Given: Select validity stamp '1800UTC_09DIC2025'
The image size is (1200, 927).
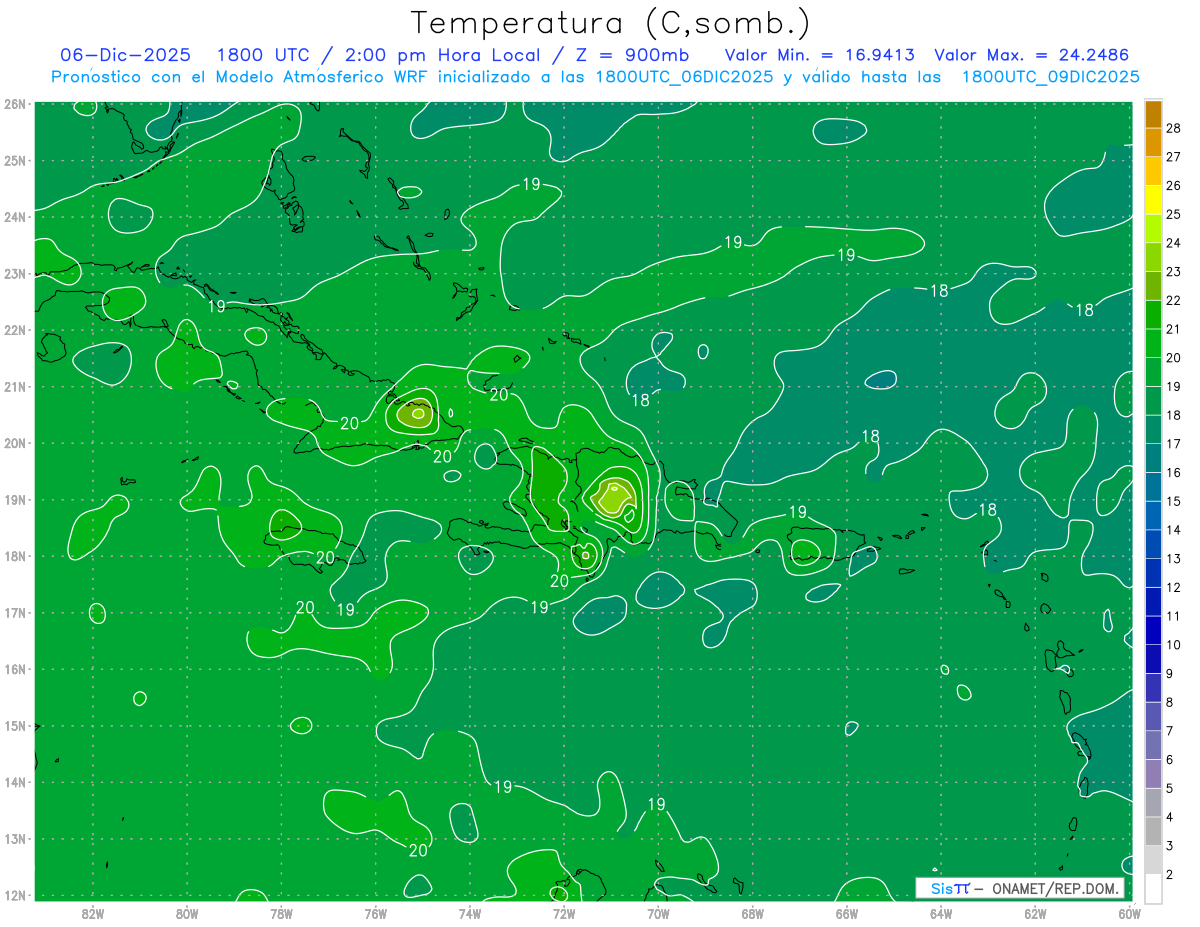Looking at the screenshot, I should [1050, 76].
